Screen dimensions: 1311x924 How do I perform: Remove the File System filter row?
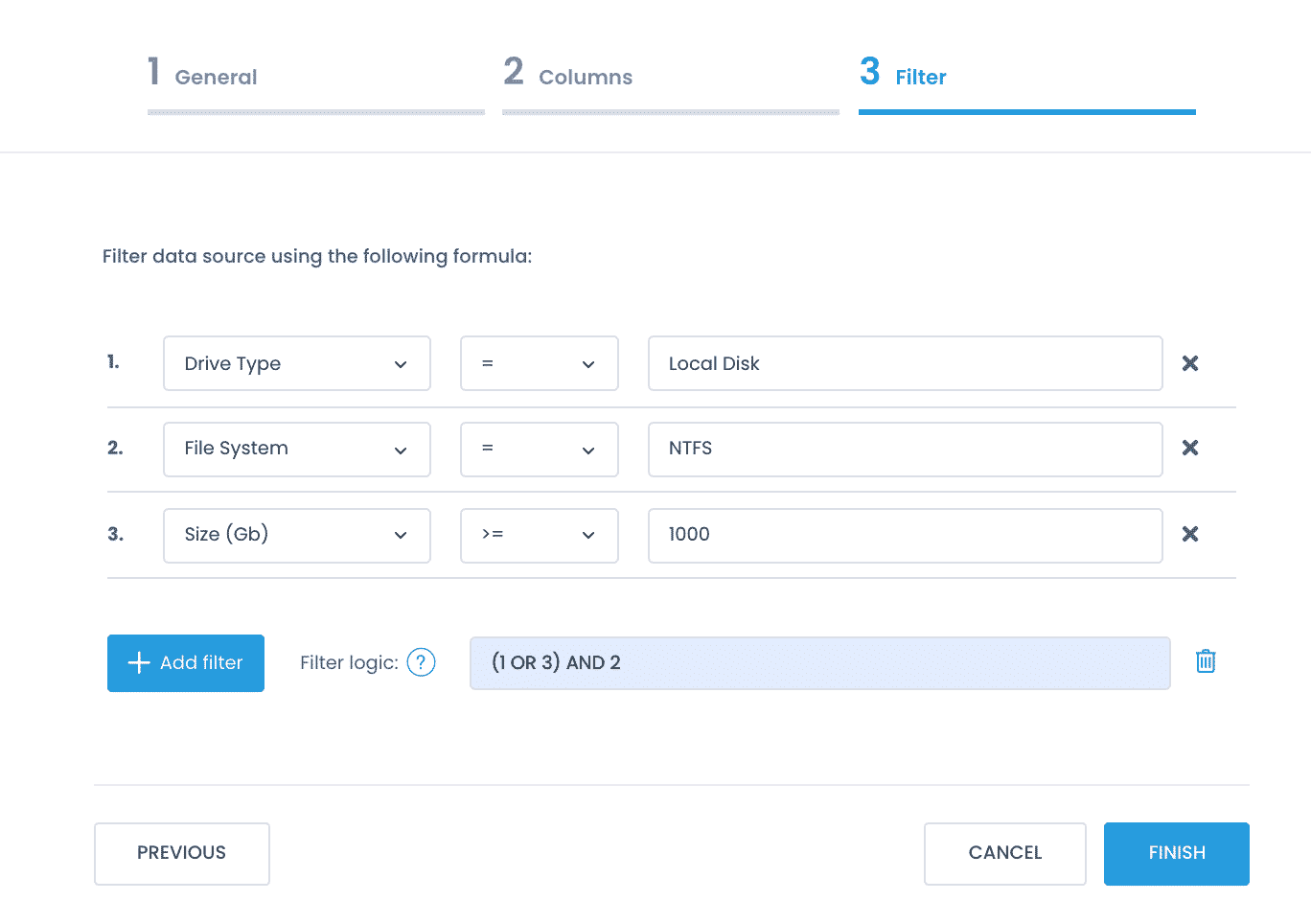pyautogui.click(x=1189, y=449)
